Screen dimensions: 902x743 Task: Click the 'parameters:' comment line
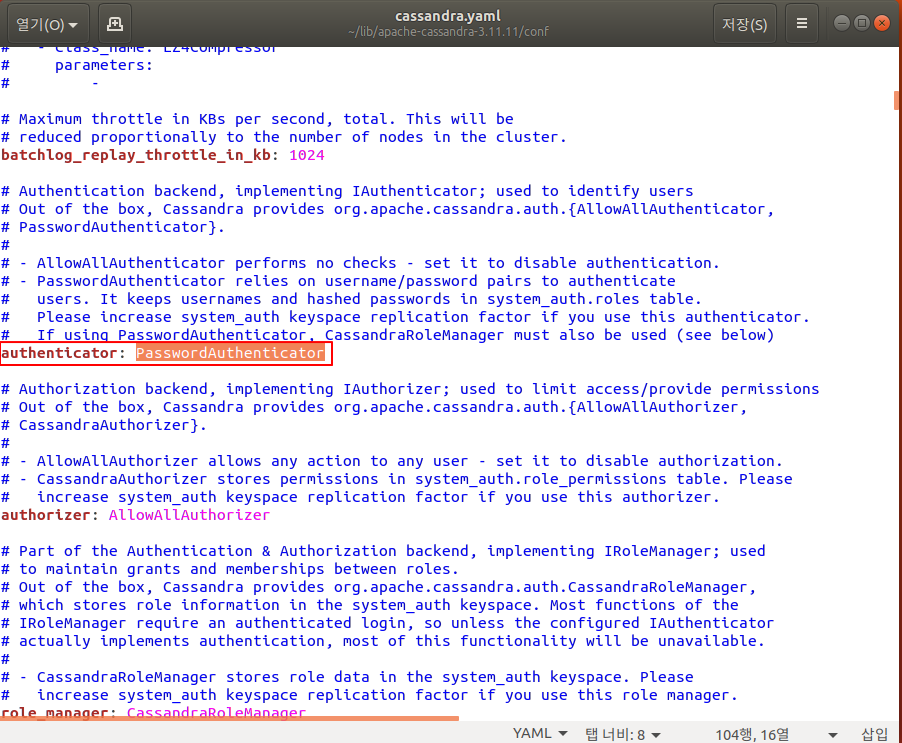pos(77,65)
